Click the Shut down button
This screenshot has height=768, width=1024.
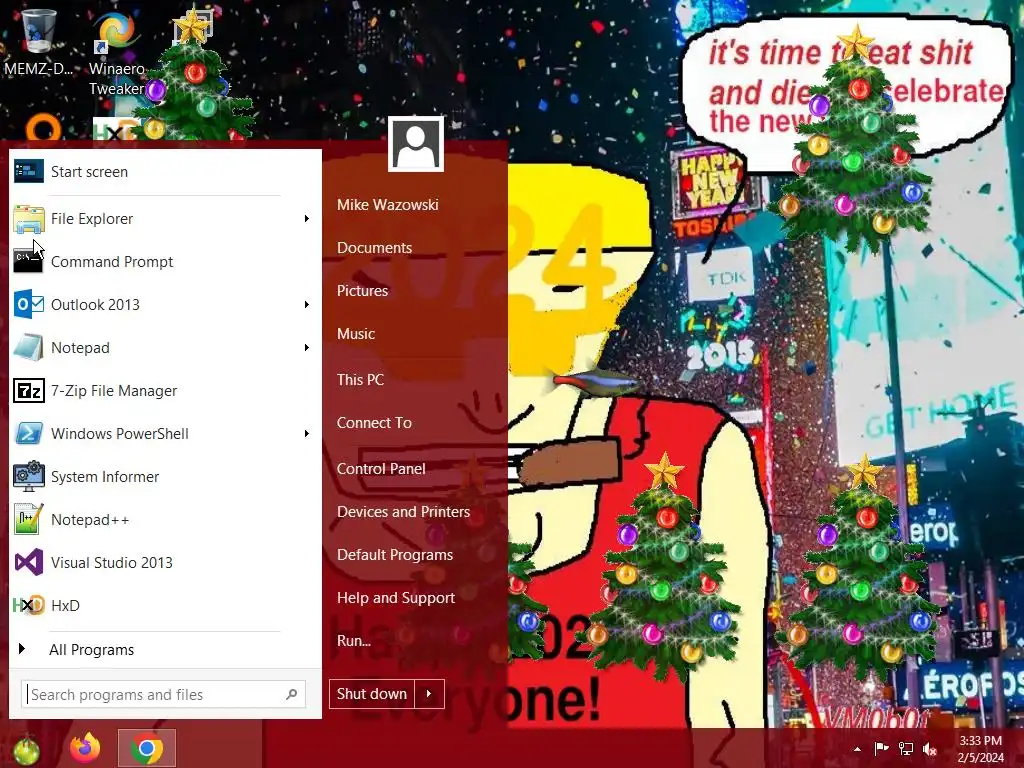click(x=372, y=694)
